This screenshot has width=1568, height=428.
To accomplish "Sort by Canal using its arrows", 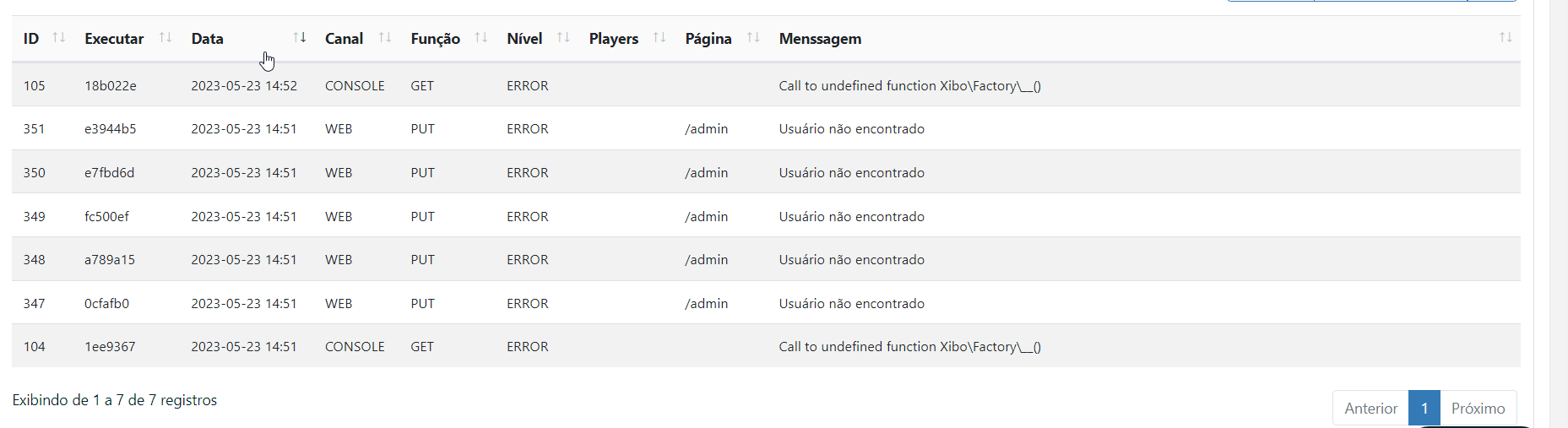I will (385, 38).
